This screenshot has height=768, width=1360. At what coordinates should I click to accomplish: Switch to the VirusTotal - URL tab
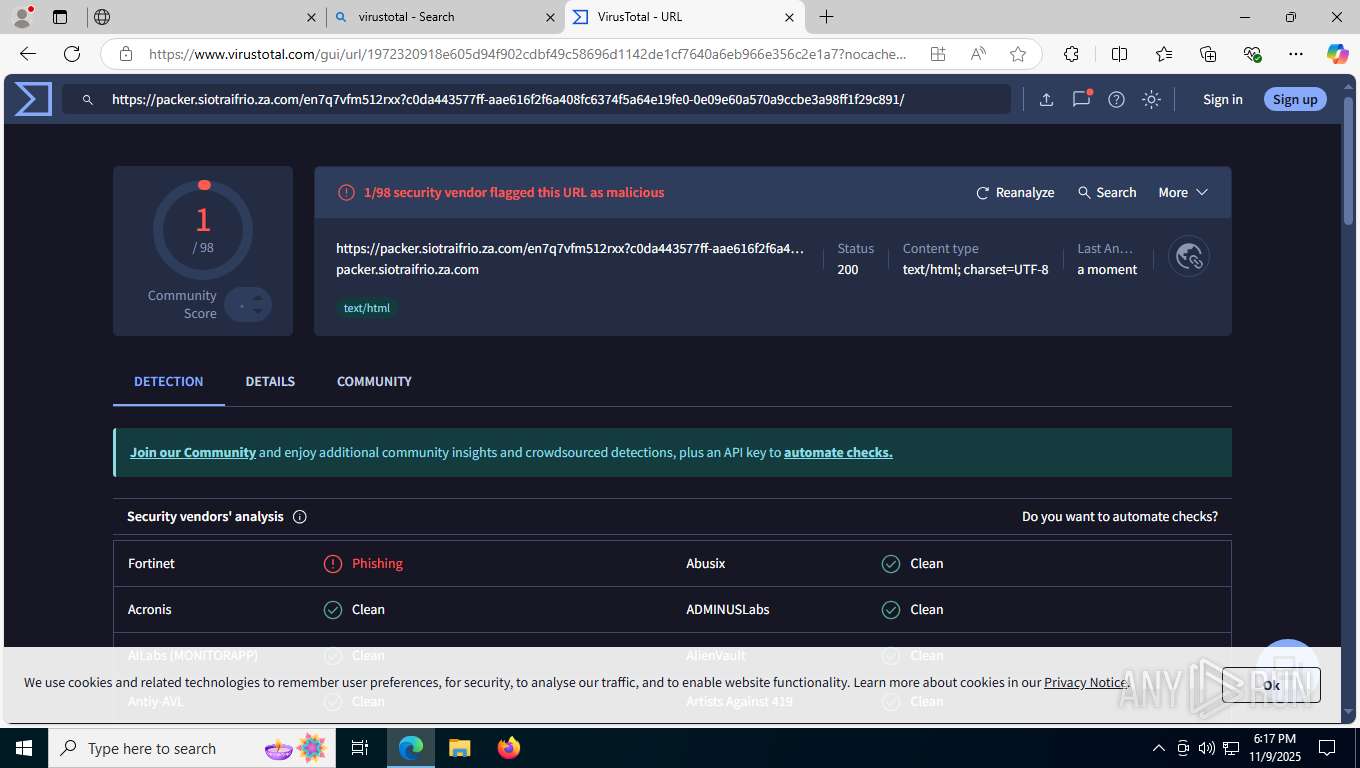(x=685, y=17)
